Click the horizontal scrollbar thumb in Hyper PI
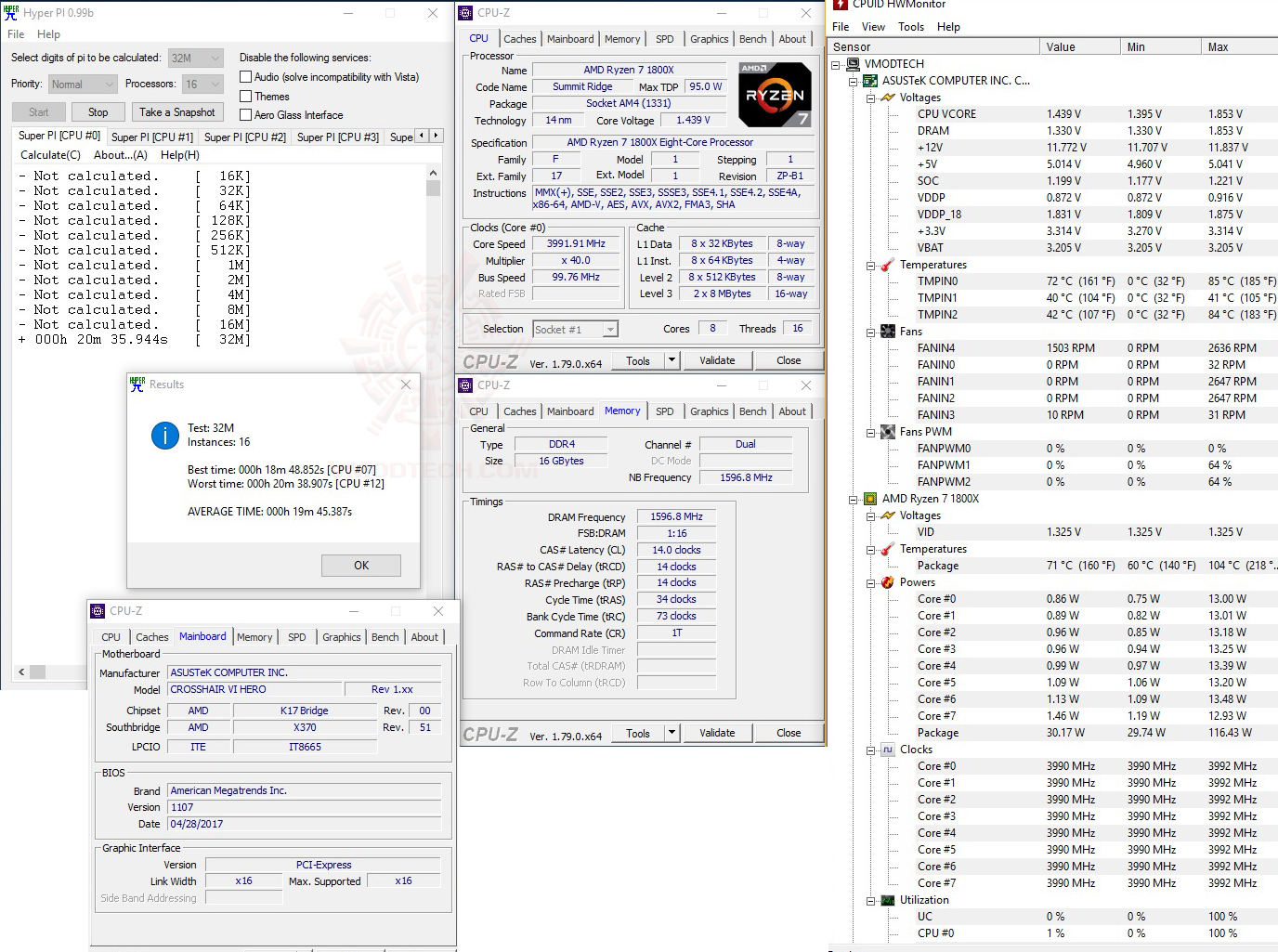This screenshot has width=1278, height=952. coord(37,671)
